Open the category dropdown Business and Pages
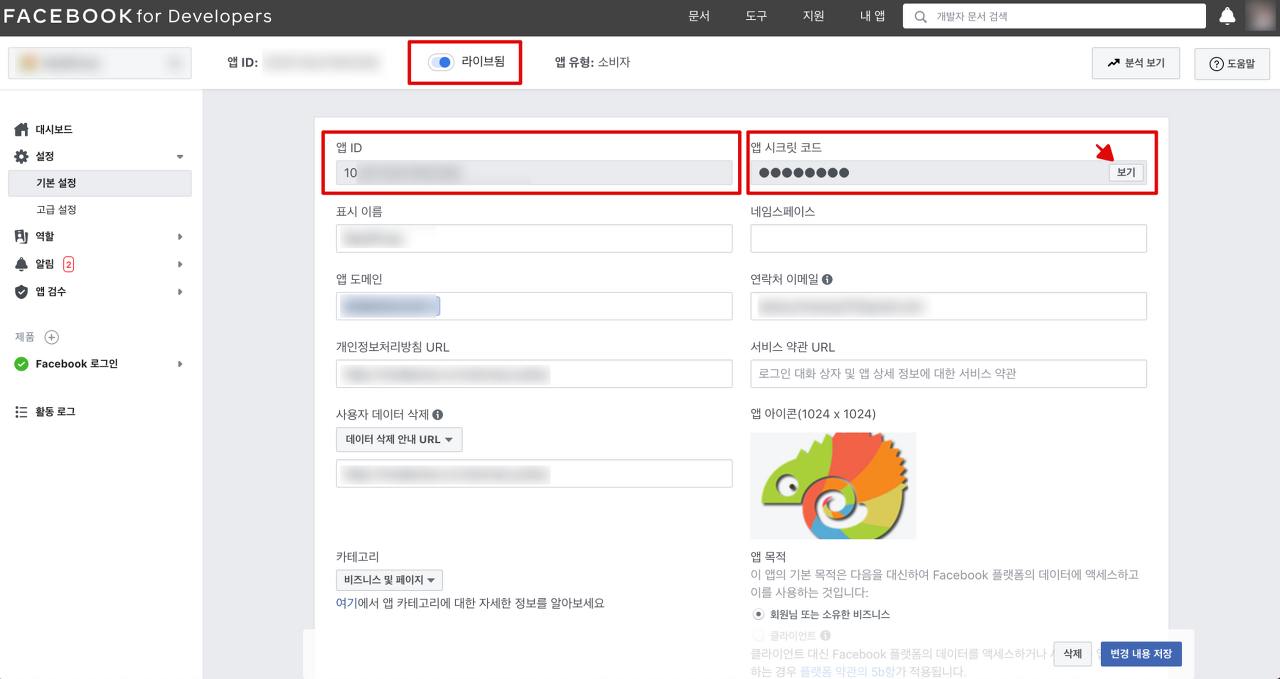 390,581
